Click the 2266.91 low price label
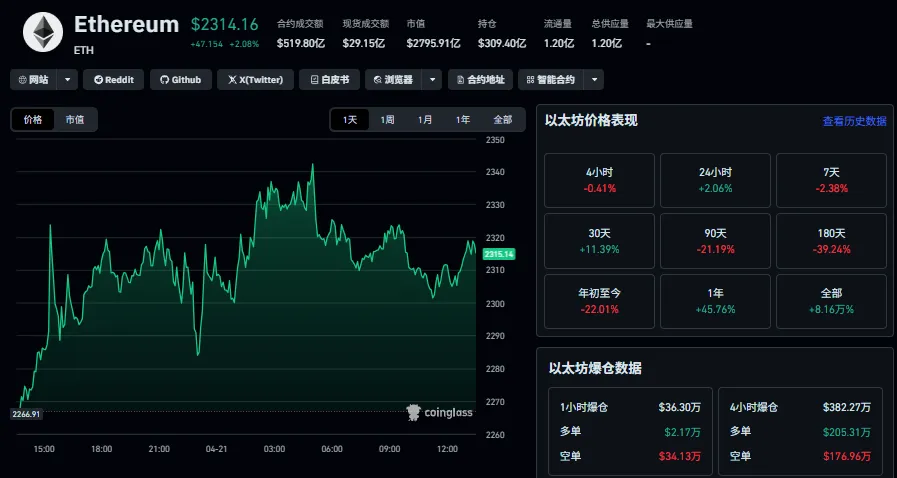 (26, 414)
